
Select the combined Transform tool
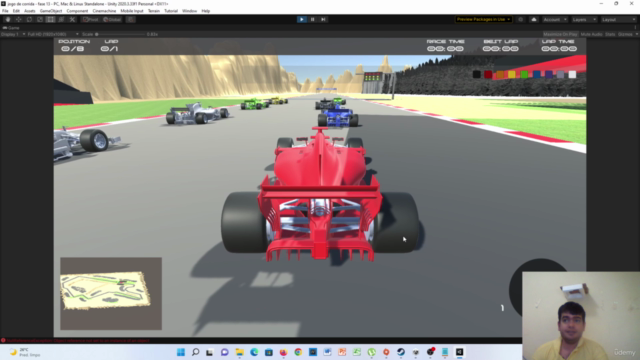(x=61, y=19)
